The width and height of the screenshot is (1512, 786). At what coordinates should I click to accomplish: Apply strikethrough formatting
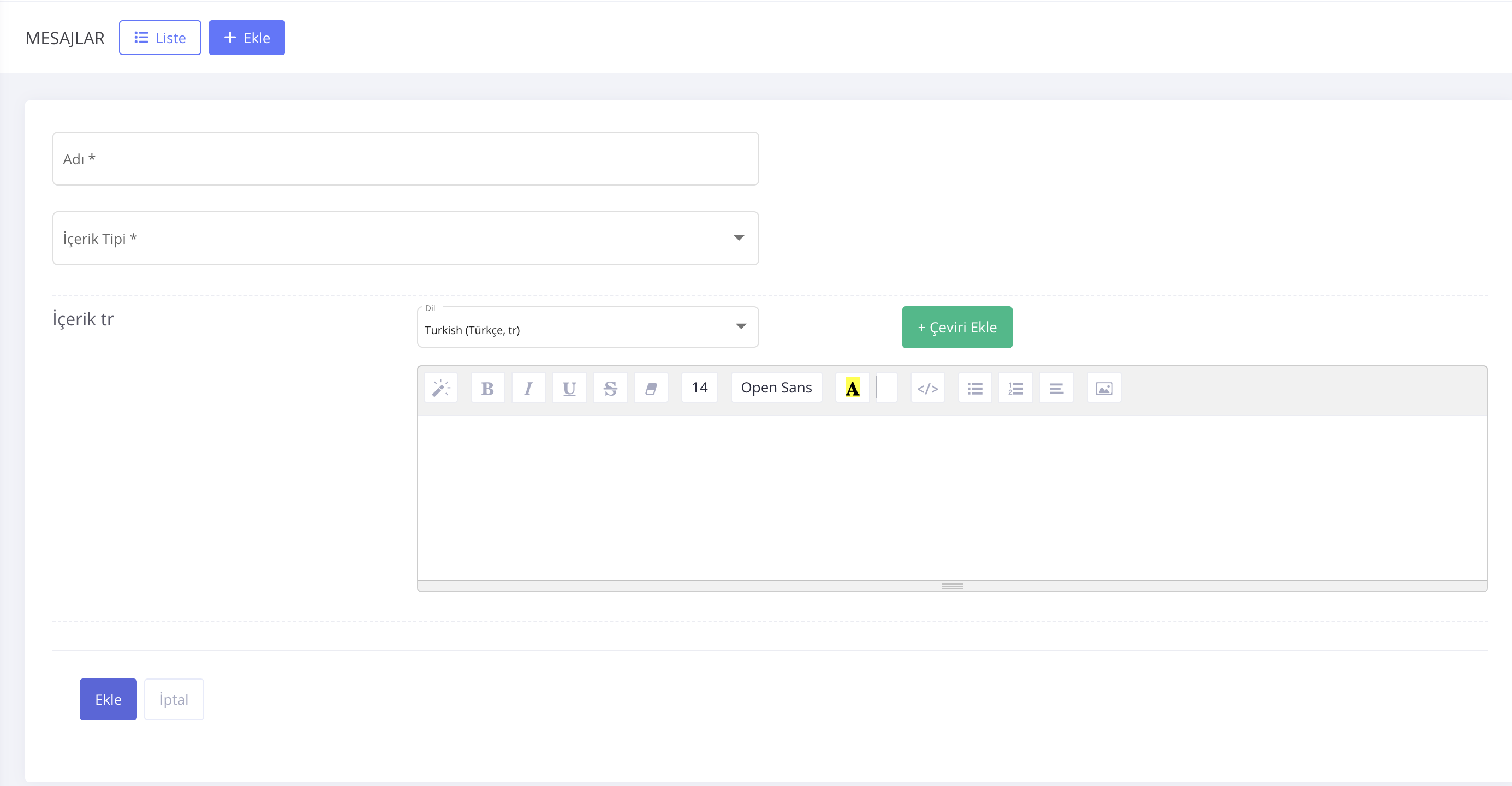[x=610, y=388]
